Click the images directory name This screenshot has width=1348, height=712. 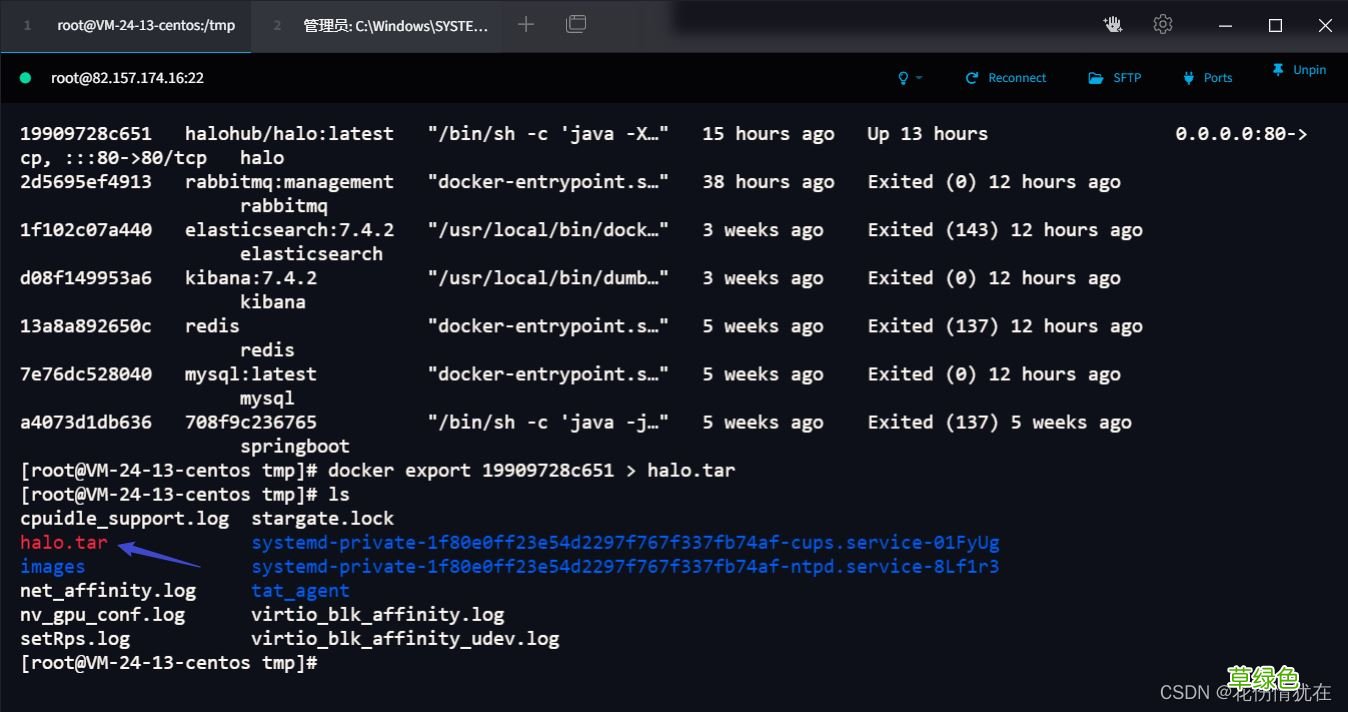[x=53, y=566]
